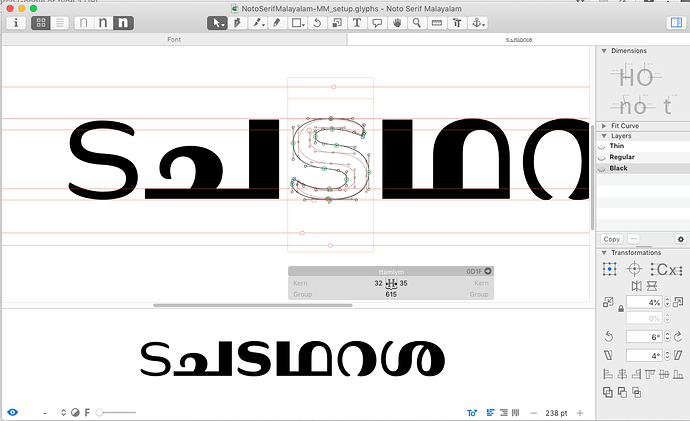
Task: Select the Black layer row
Action: click(643, 168)
